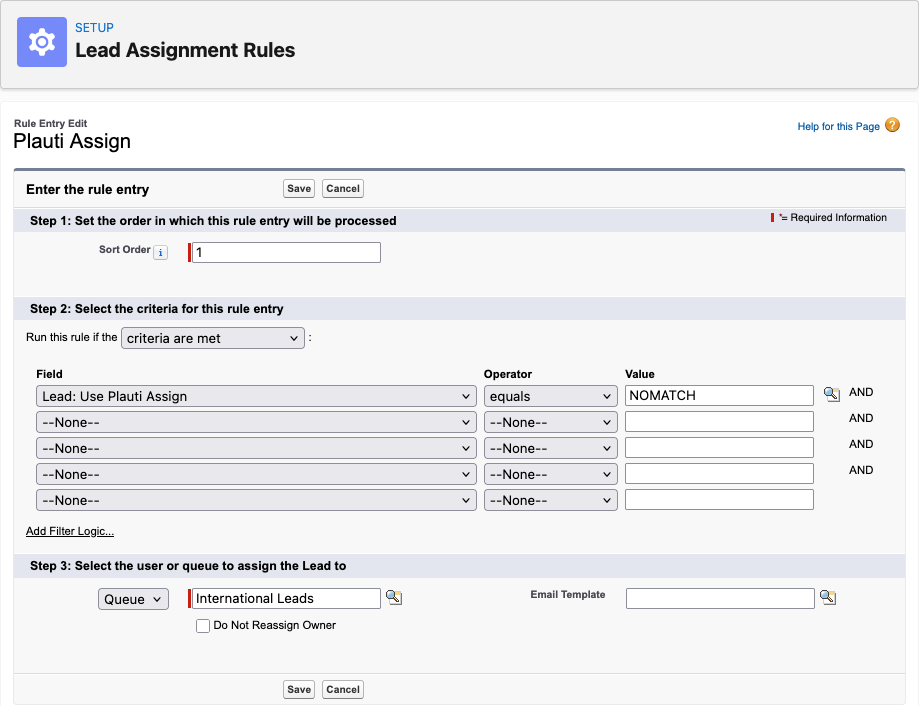This screenshot has height=706, width=919.
Task: Click the top Cancel button
Action: pyautogui.click(x=343, y=189)
